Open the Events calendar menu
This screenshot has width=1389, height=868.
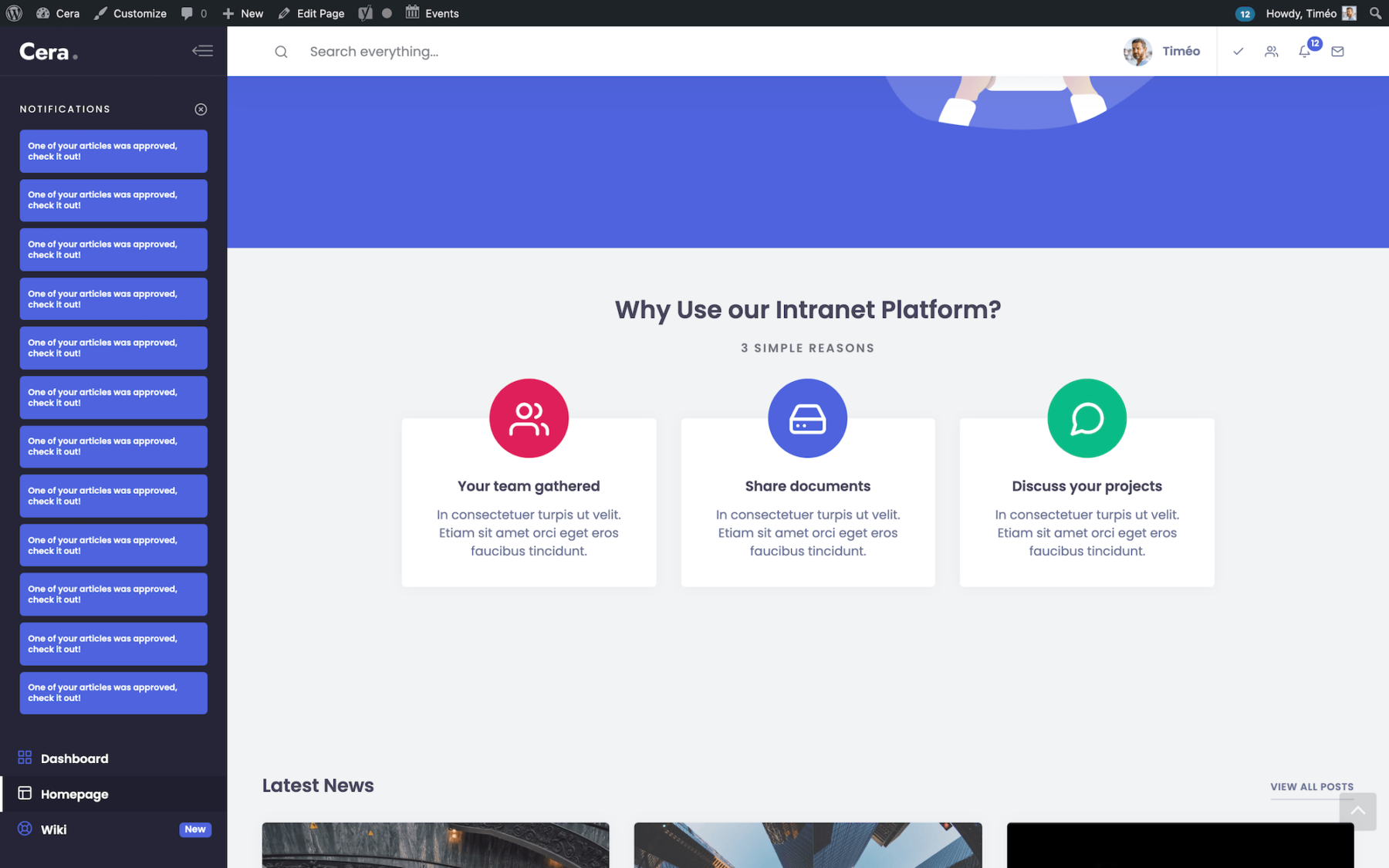click(432, 12)
